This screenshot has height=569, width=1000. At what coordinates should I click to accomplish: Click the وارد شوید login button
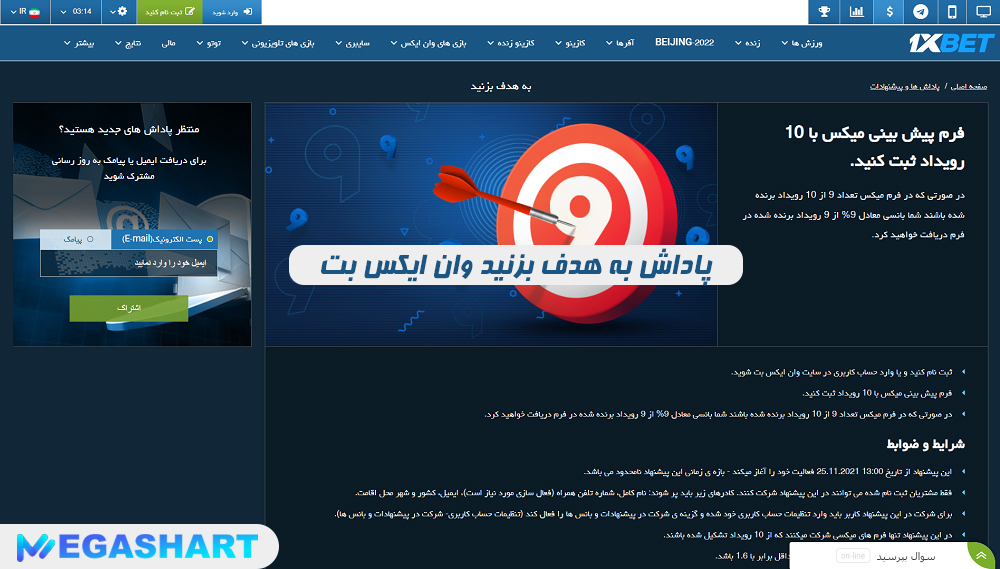click(x=232, y=12)
